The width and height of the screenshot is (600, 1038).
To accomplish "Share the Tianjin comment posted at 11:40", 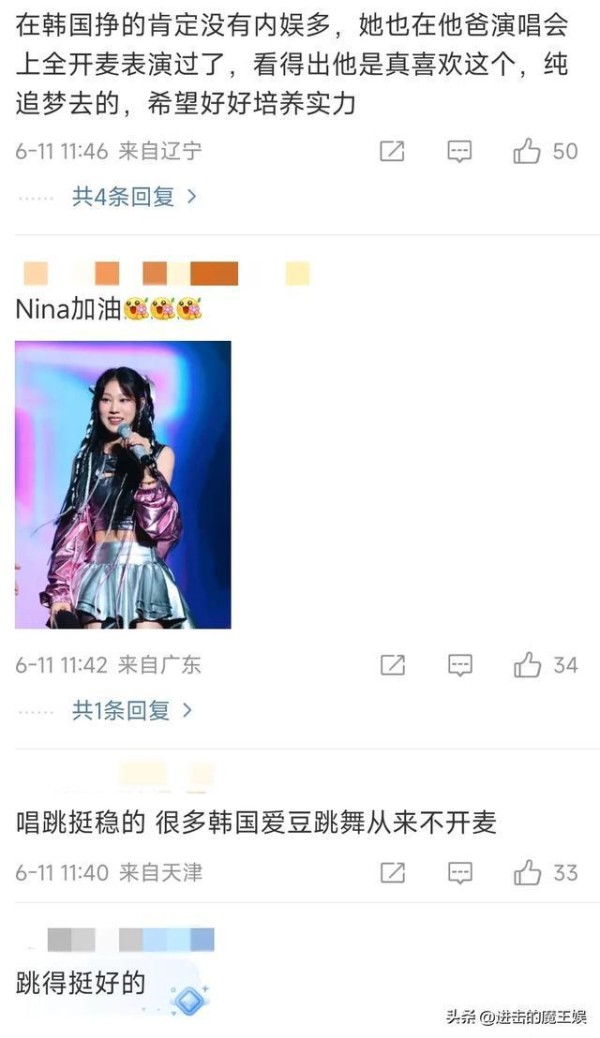I will coord(393,873).
